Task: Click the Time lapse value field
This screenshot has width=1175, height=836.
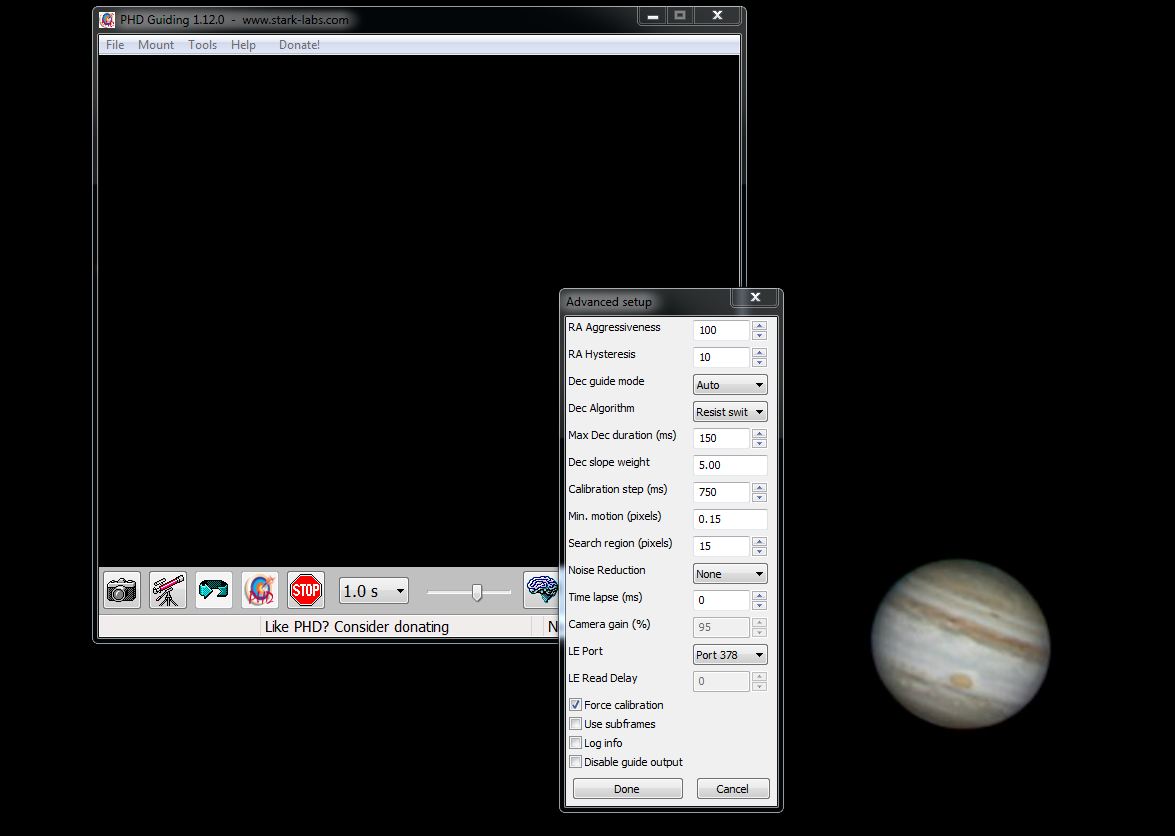Action: coord(721,600)
